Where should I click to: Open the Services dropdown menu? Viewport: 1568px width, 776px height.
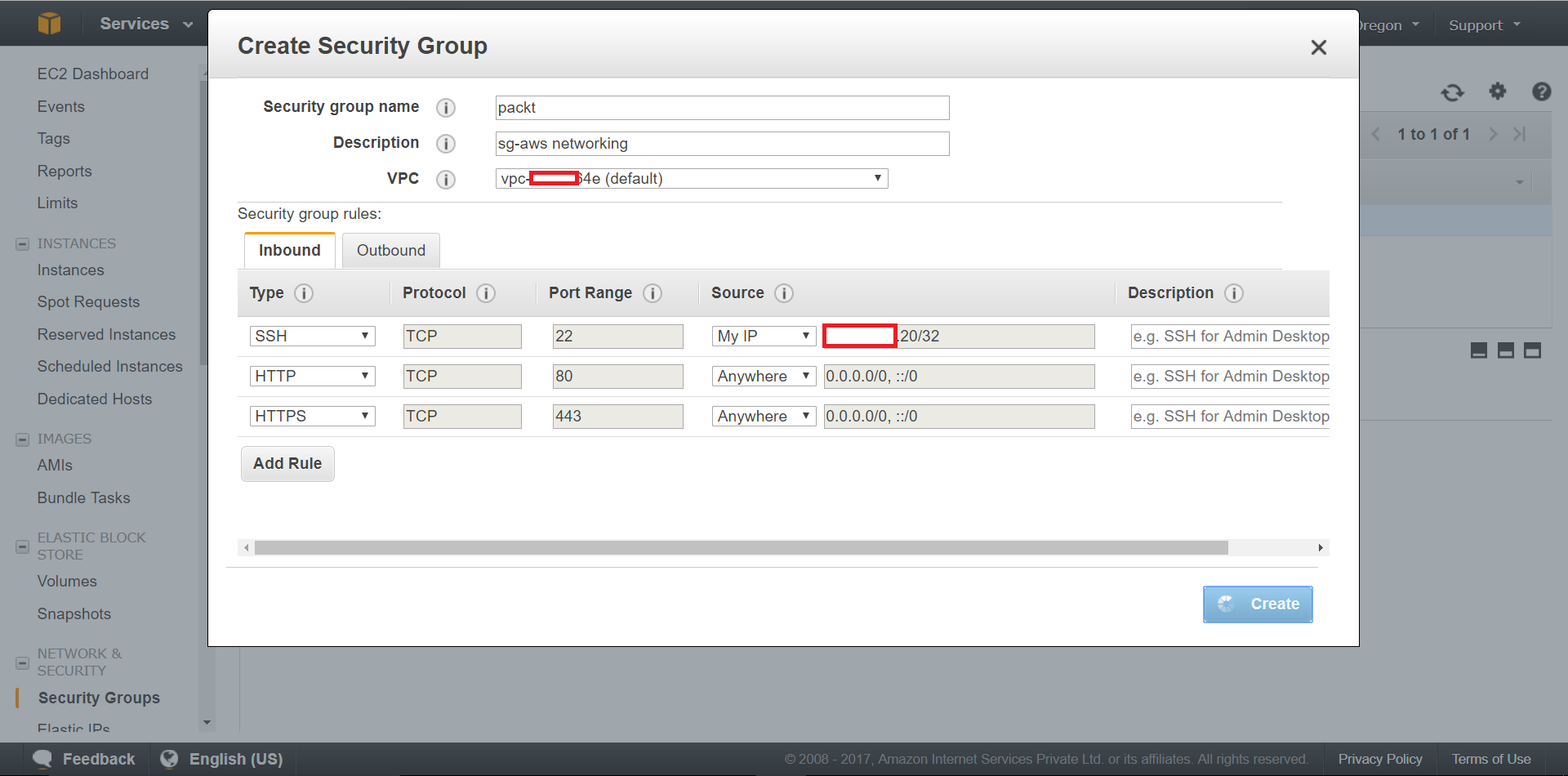coord(146,24)
